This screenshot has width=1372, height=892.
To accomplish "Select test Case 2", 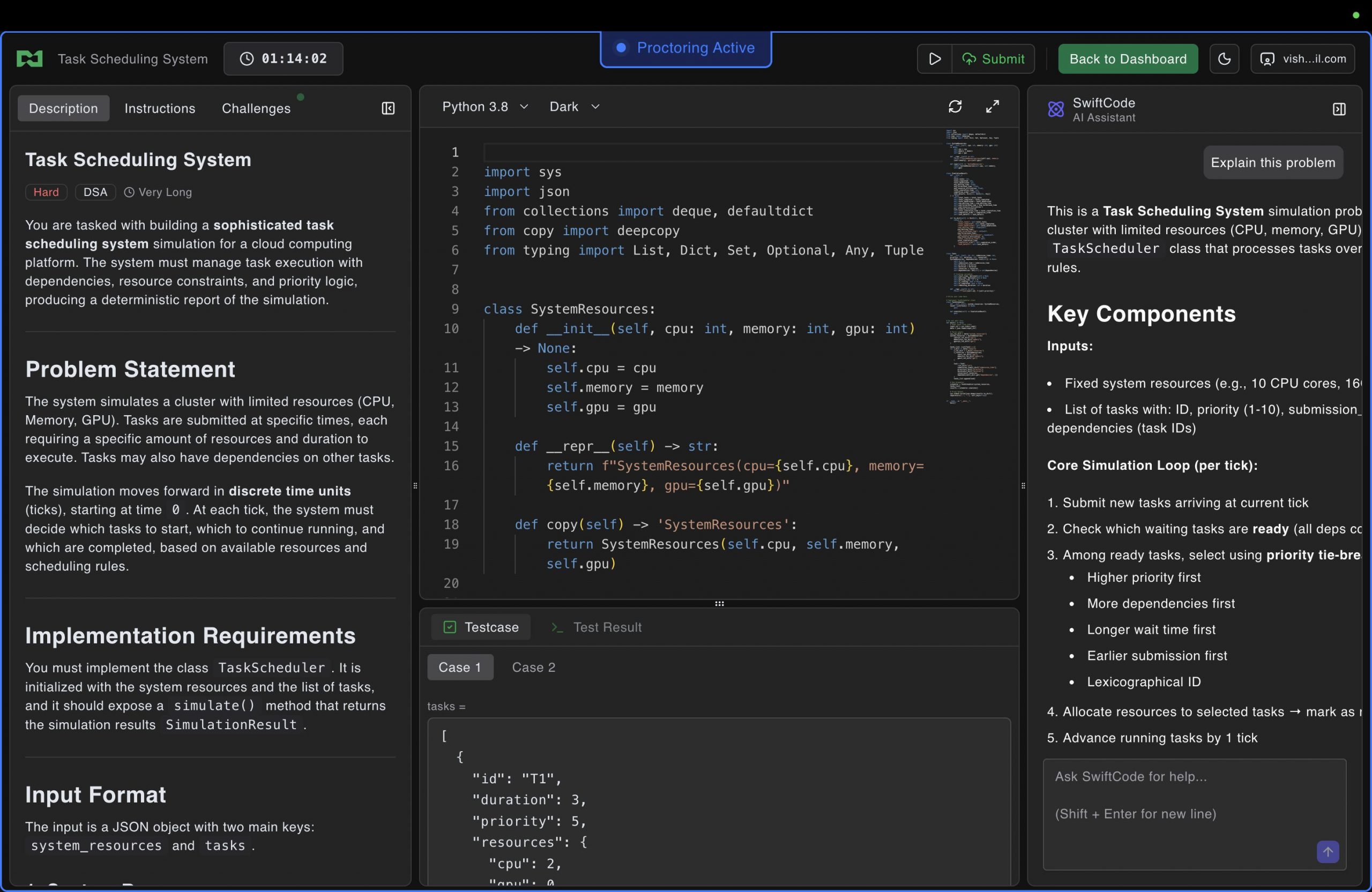I will tap(533, 666).
